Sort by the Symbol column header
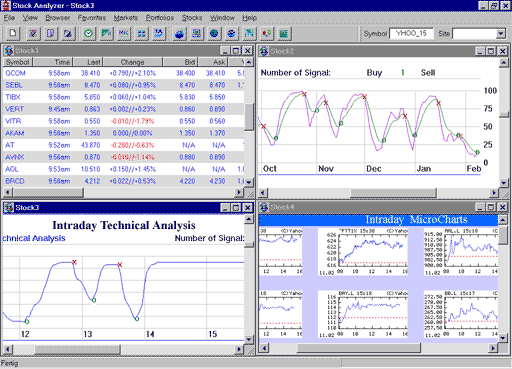 point(18,62)
